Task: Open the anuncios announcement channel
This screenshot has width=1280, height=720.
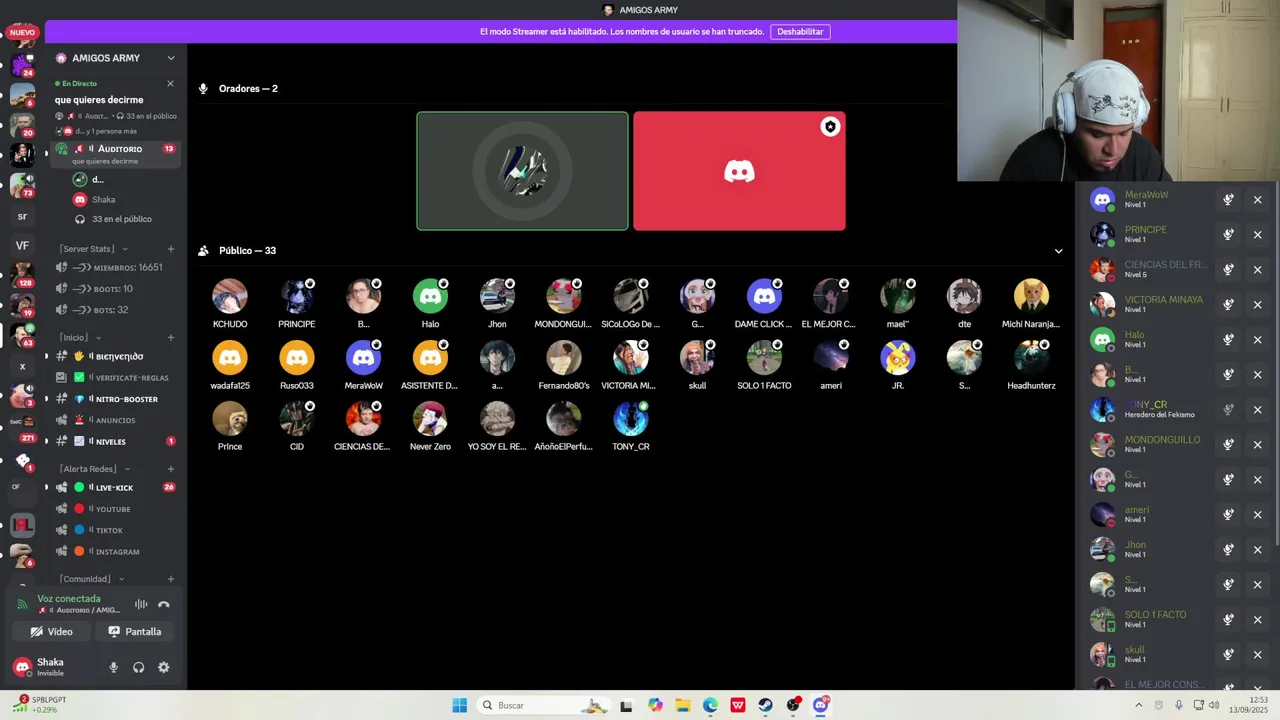Action: [x=115, y=421]
